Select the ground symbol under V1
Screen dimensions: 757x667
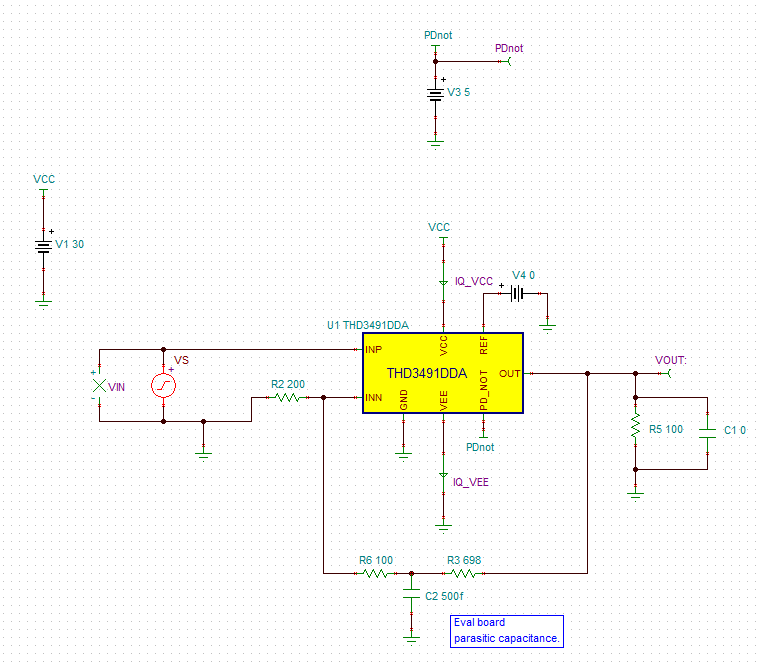tap(43, 304)
